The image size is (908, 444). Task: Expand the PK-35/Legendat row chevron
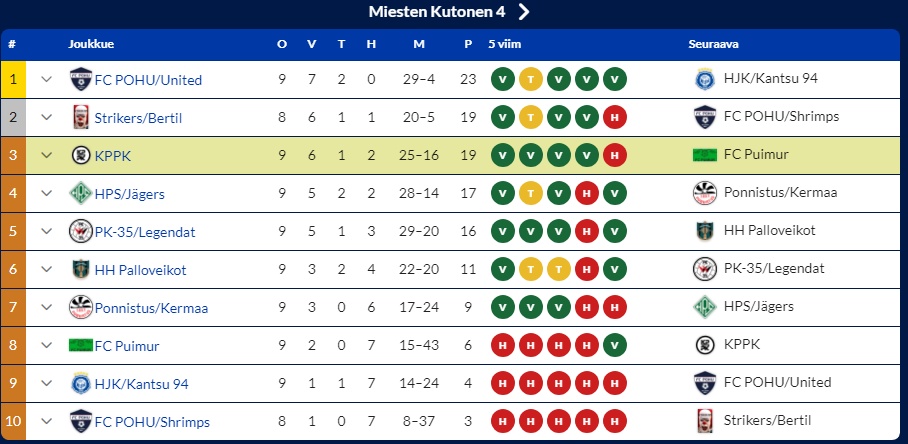(x=47, y=232)
